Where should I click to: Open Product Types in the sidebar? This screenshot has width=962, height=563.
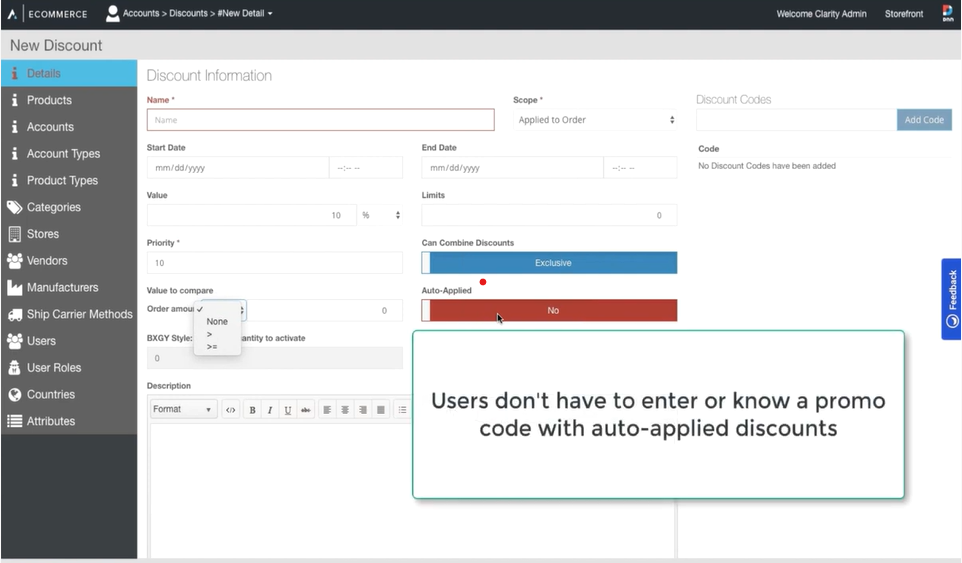(69, 180)
